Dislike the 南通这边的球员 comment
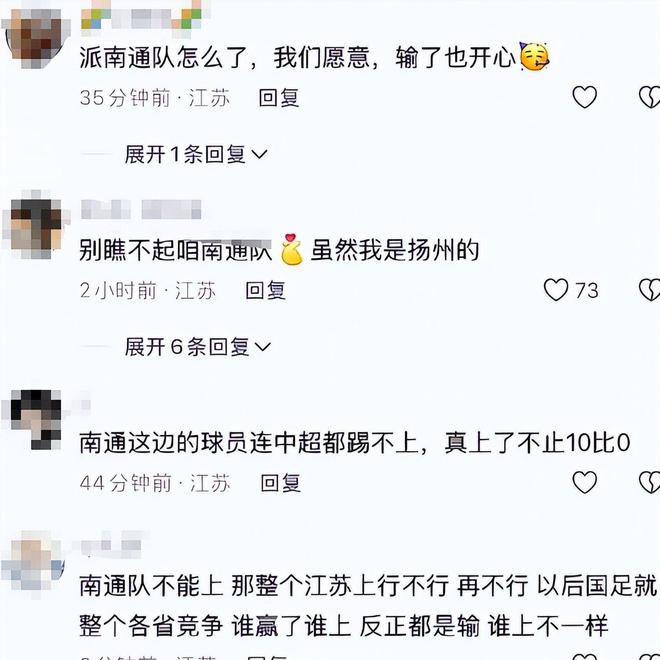660x660 pixels. [649, 482]
